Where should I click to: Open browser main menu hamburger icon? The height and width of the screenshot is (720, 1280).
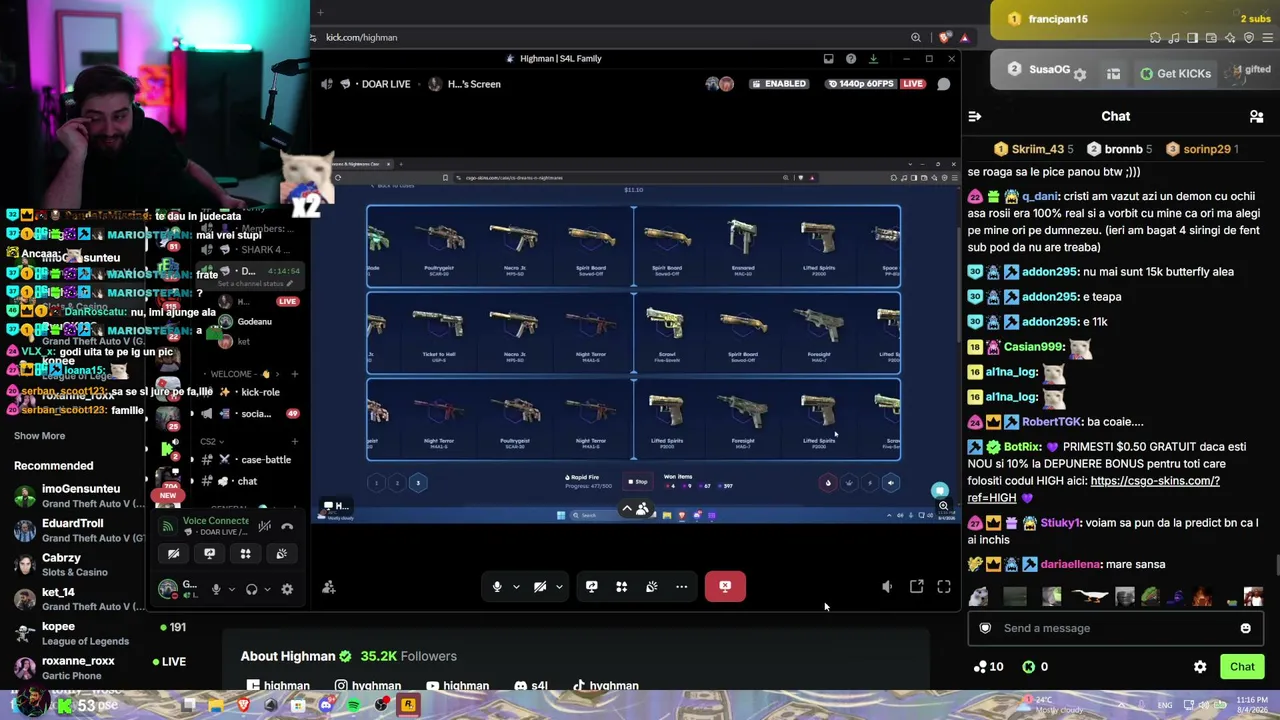coord(1267,38)
